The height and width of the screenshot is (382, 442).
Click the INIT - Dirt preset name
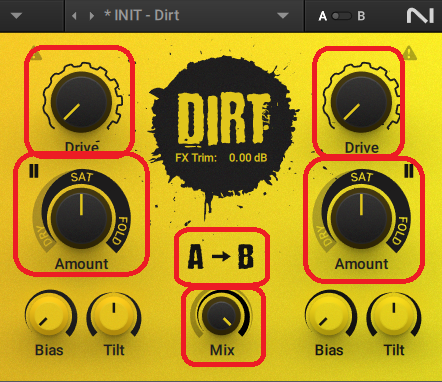point(142,15)
